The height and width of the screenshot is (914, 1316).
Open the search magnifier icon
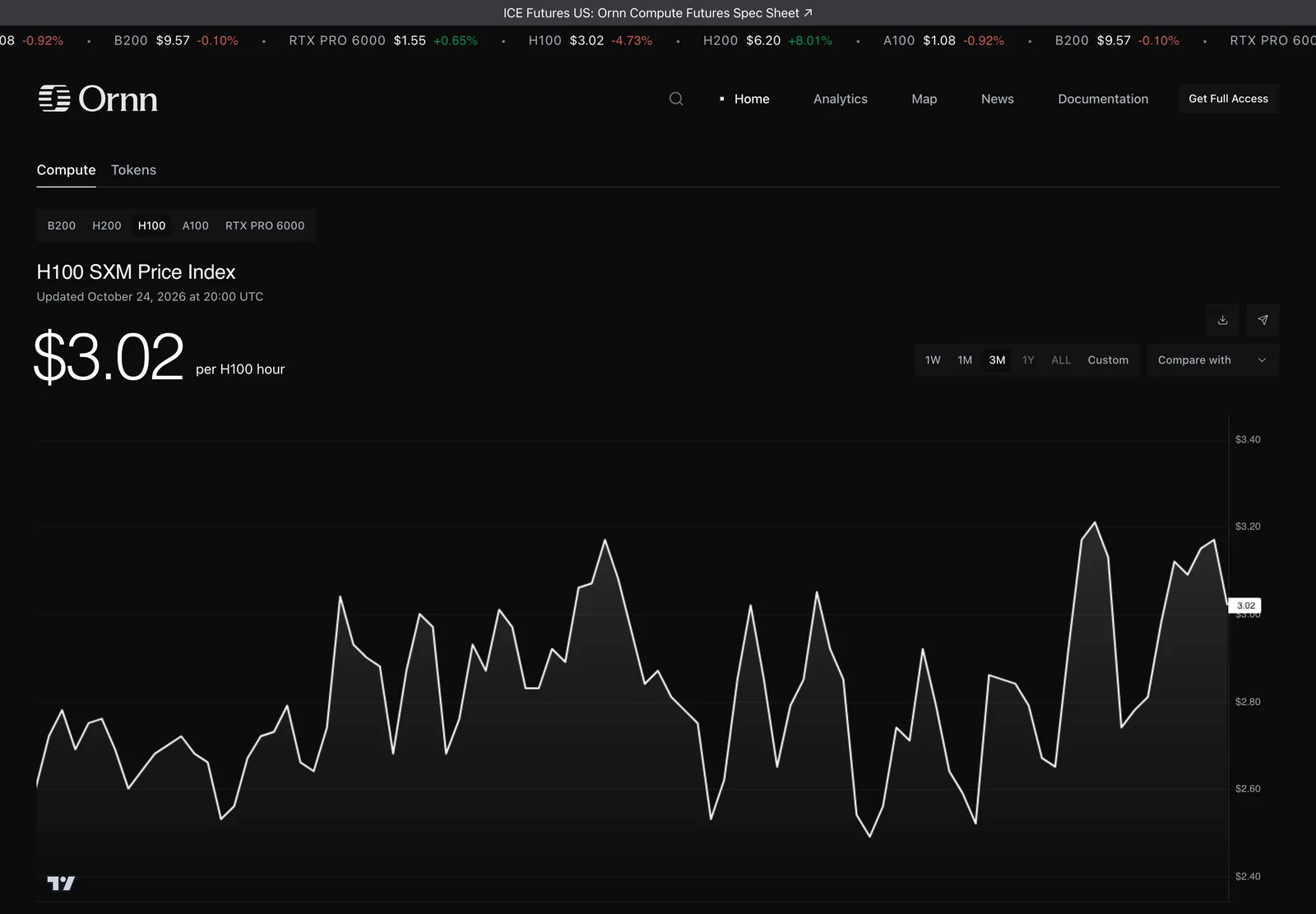676,99
